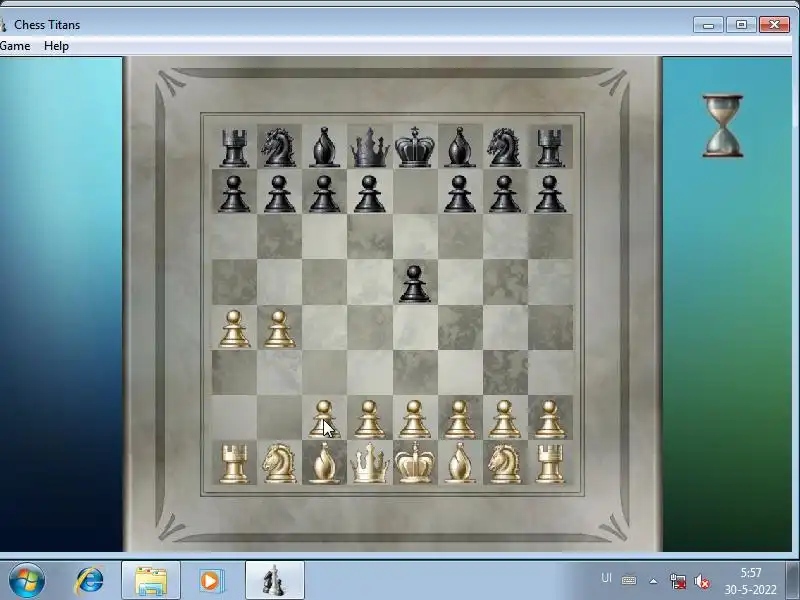
Task: Click the black pawn on f7
Action: pos(460,194)
